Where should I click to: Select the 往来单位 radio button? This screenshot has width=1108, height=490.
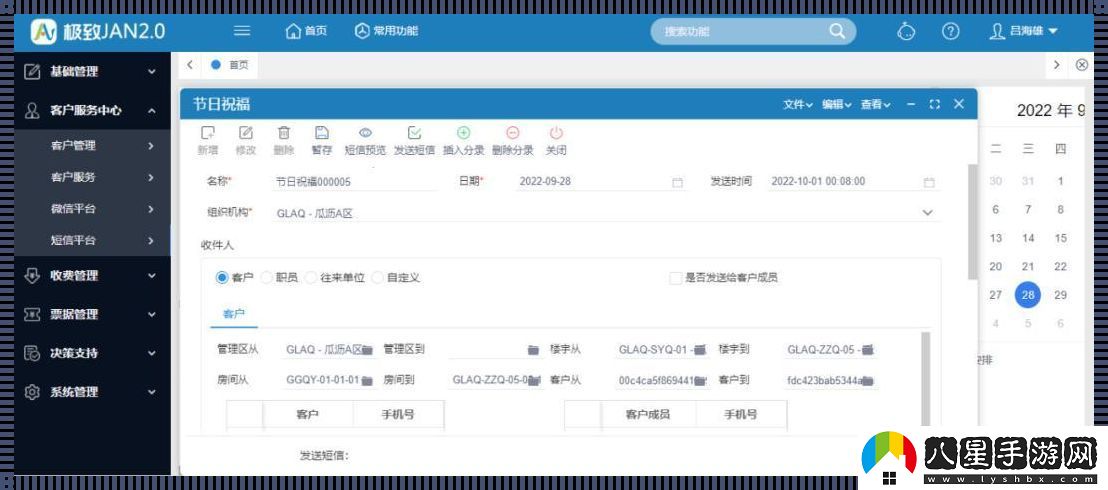(x=311, y=278)
